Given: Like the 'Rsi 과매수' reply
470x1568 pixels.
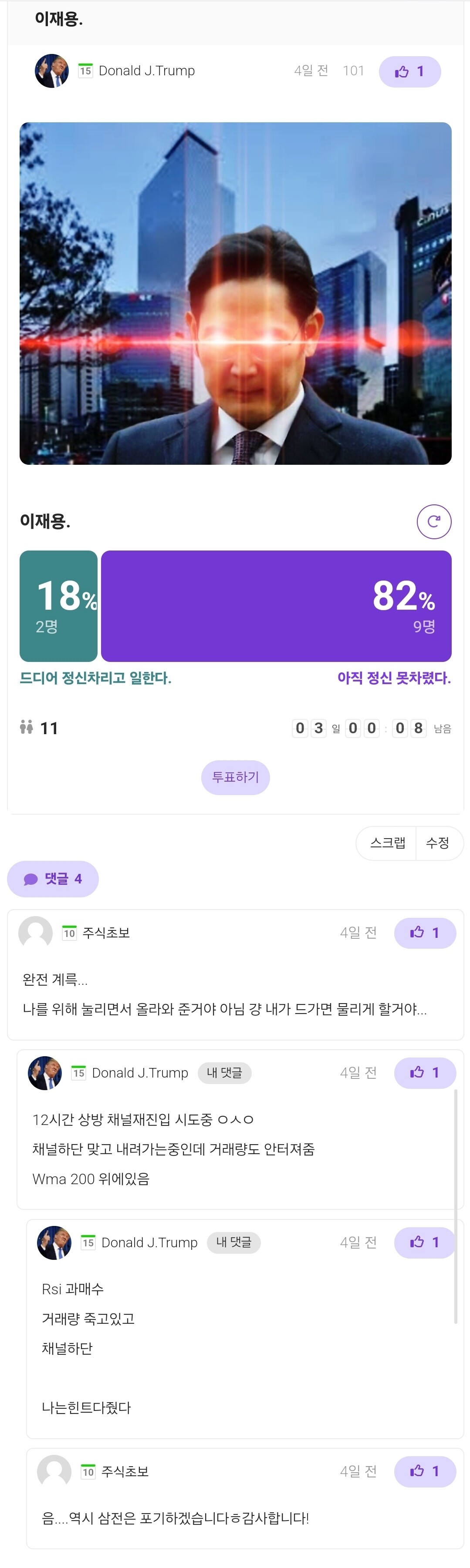Looking at the screenshot, I should (424, 1242).
